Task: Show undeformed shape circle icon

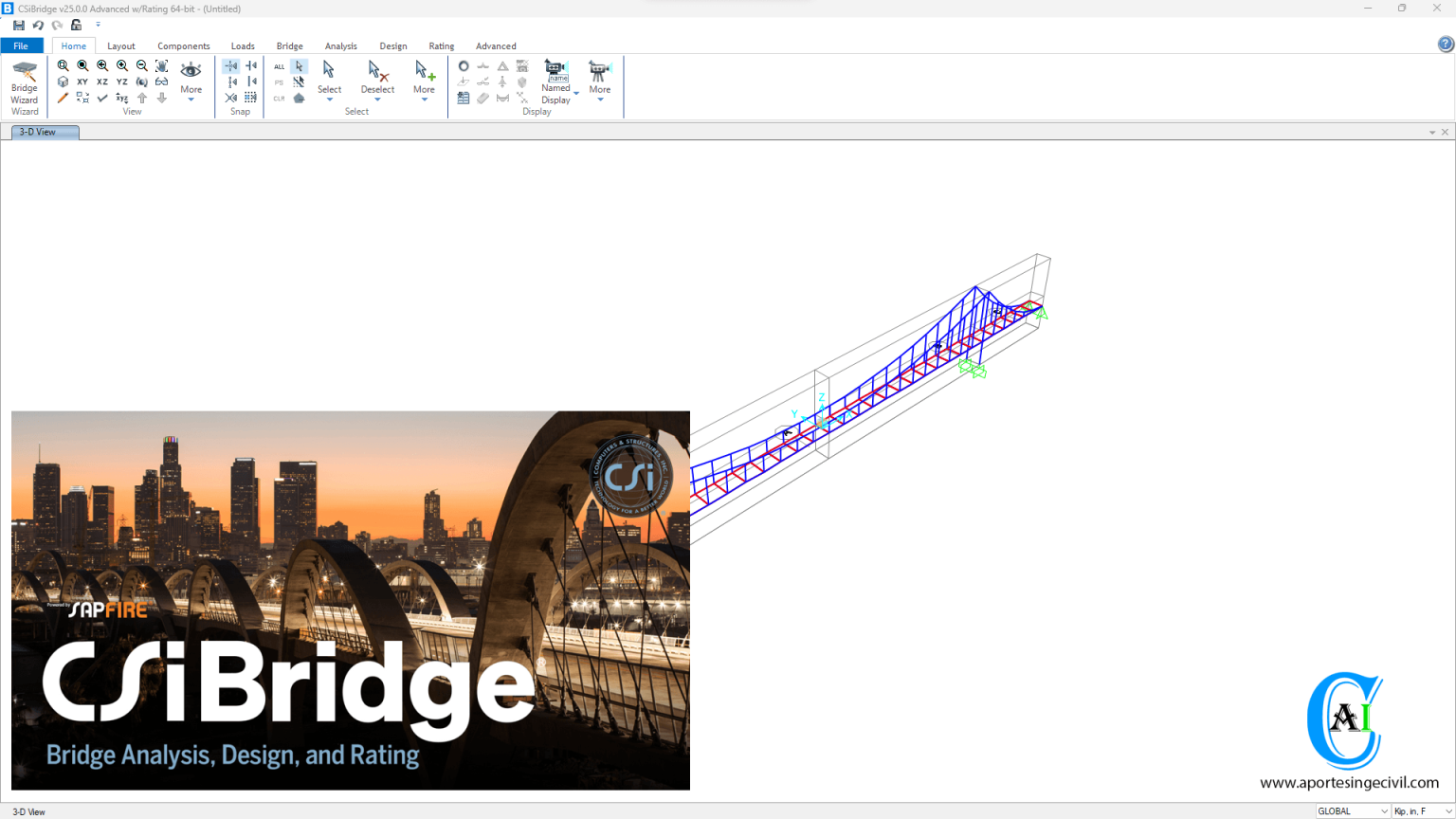Action: pyautogui.click(x=464, y=66)
